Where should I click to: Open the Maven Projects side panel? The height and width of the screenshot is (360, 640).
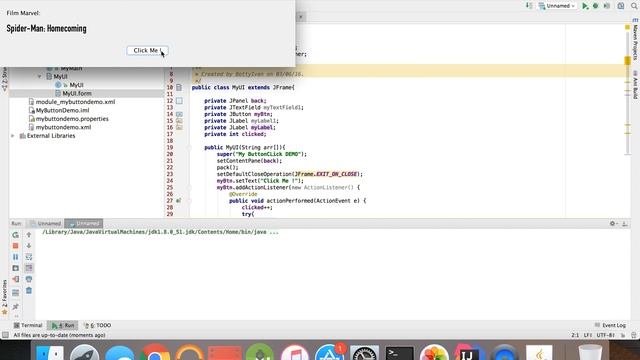[x=635, y=40]
